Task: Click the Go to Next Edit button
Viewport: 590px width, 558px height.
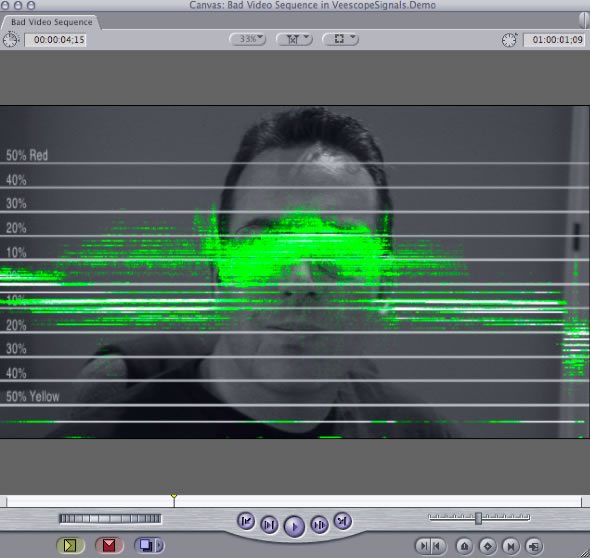Action: click(x=342, y=522)
